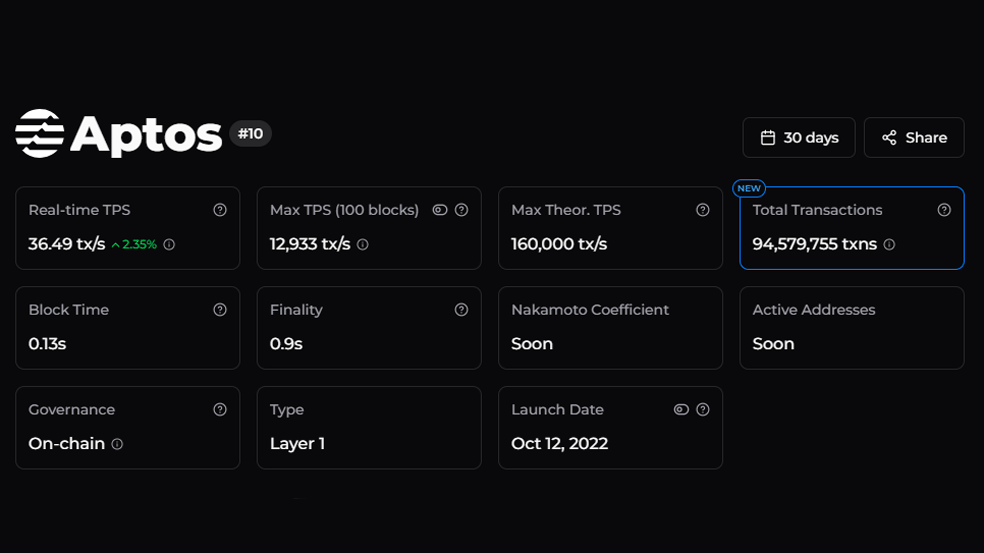Click info icon next to 12,933 tx/s
The width and height of the screenshot is (984, 553).
point(363,245)
